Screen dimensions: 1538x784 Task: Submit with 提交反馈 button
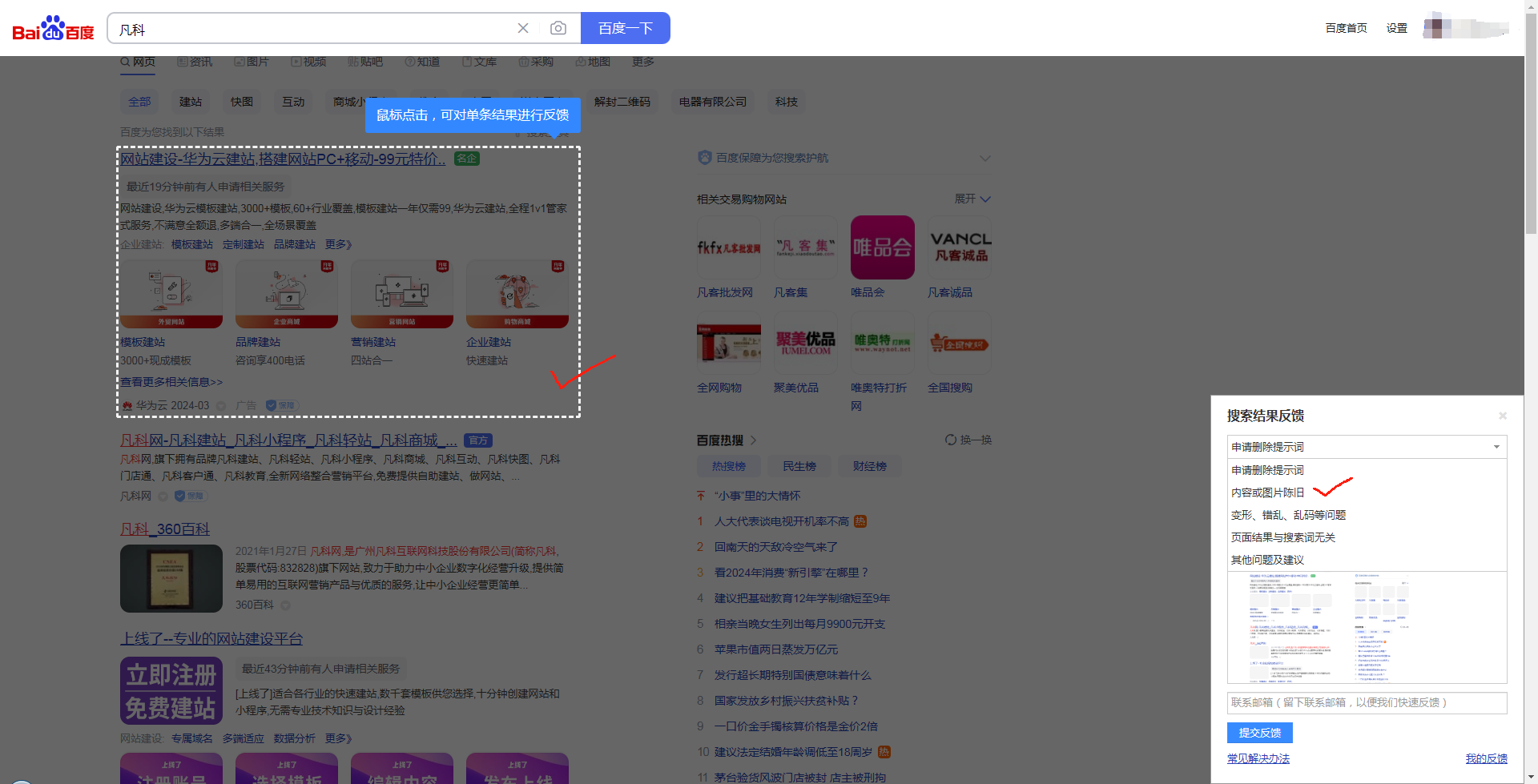point(1260,733)
